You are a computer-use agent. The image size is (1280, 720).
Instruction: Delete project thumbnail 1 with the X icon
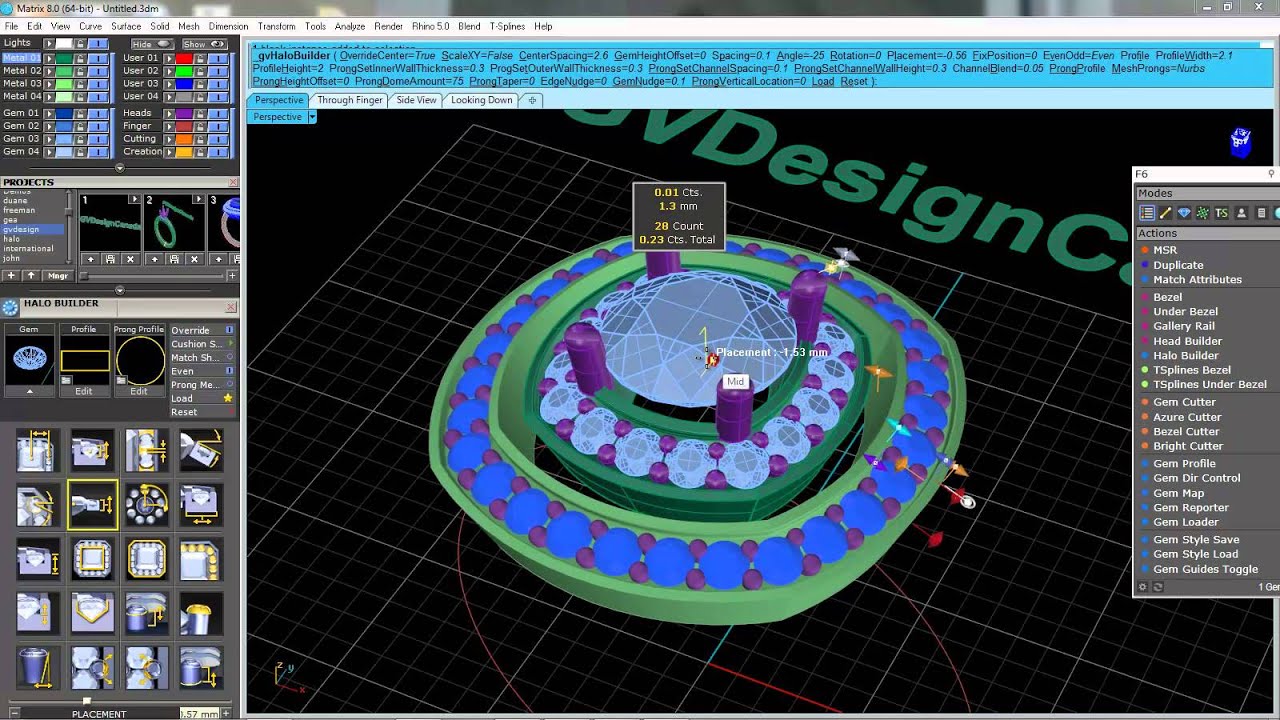130,259
